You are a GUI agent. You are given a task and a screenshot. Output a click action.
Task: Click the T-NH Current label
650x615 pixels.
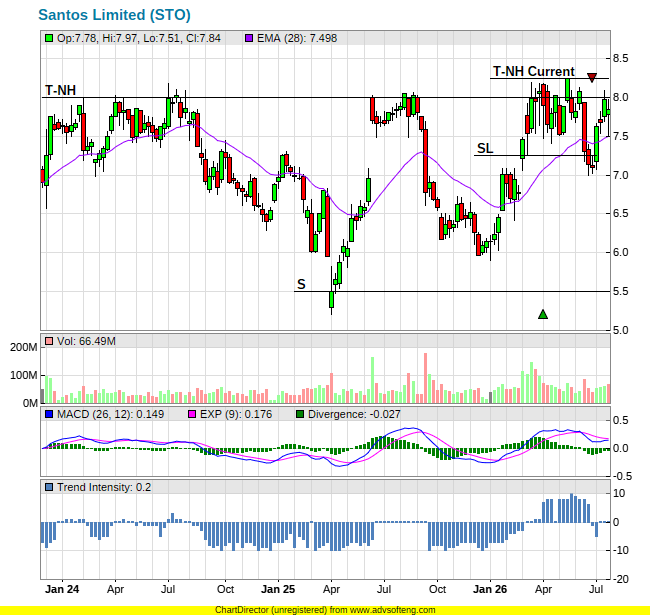click(534, 71)
